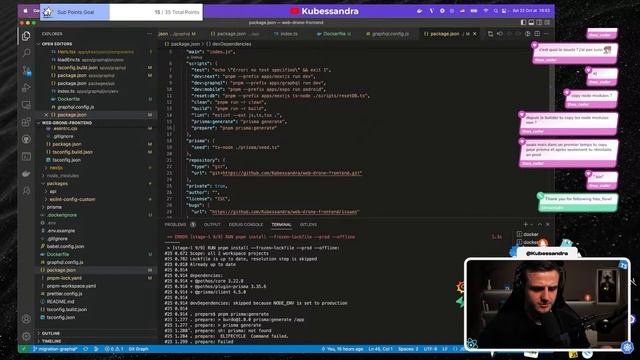Open the Explorer view in activity bar

[26, 36]
